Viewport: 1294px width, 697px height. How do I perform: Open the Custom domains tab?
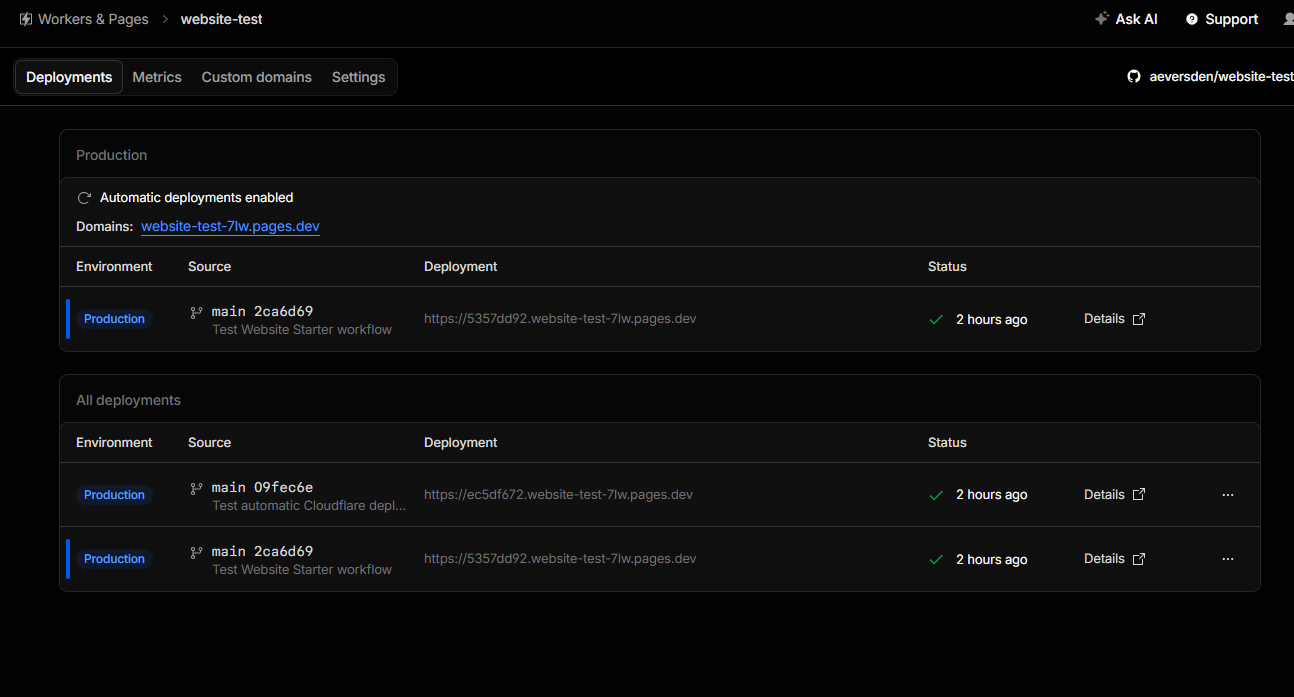click(x=257, y=77)
